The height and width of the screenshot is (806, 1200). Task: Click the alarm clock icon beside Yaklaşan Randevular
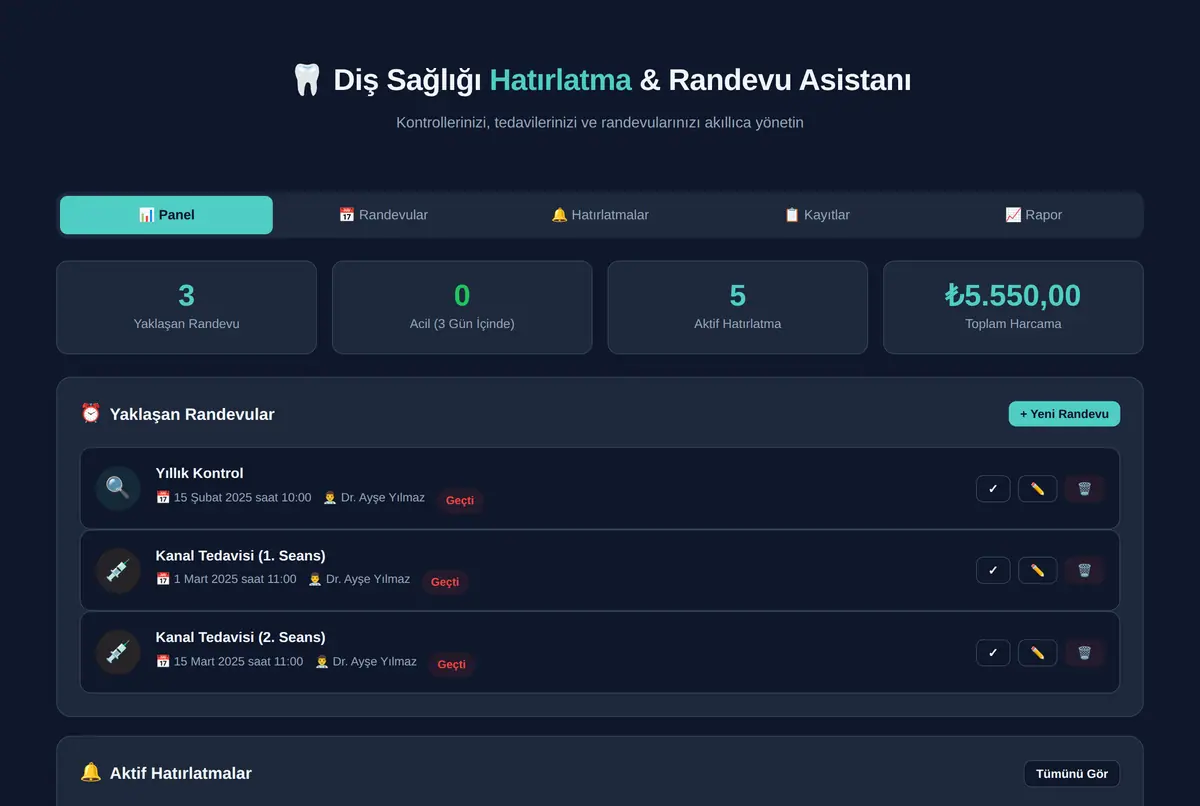91,413
